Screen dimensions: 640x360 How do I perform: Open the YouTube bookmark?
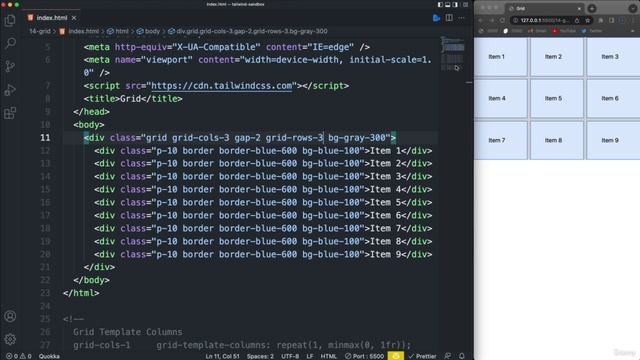click(564, 31)
